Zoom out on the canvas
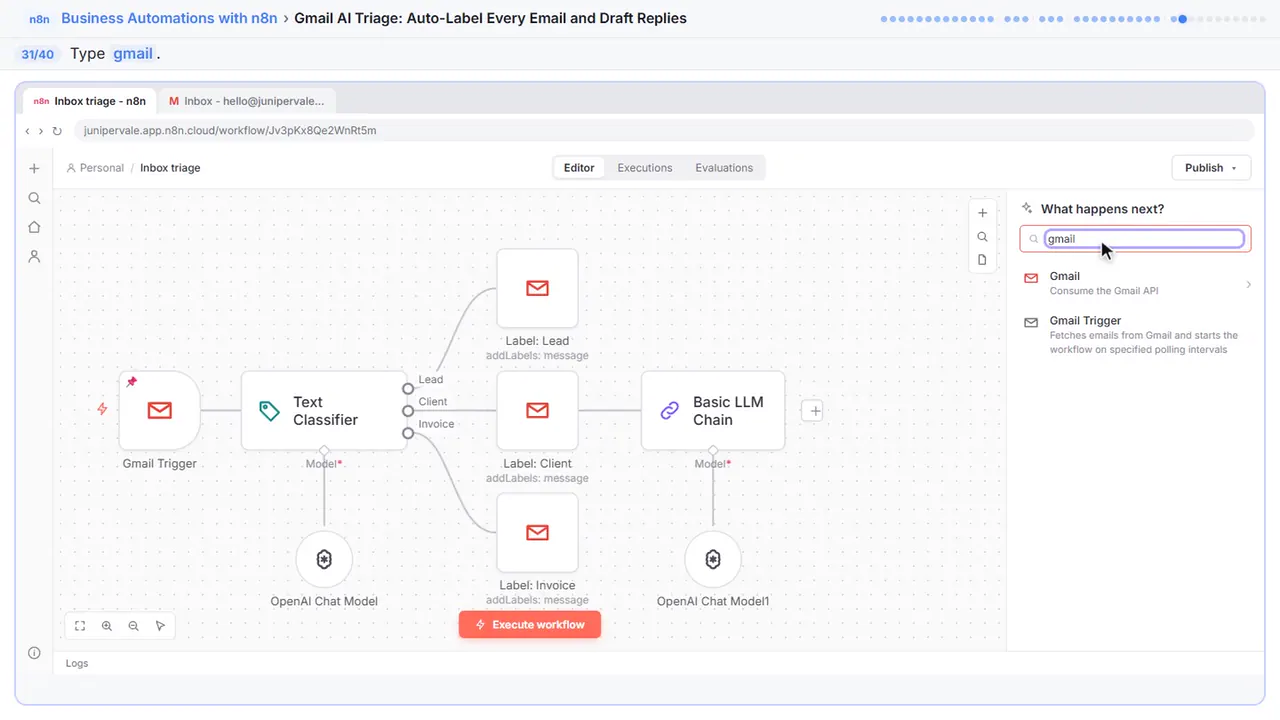This screenshot has height=720, width=1280. click(x=134, y=626)
